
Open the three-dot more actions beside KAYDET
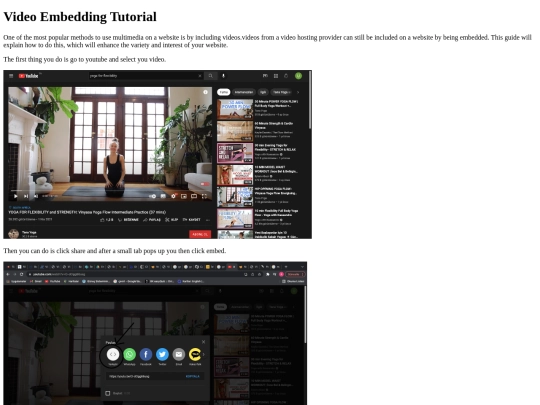208,220
